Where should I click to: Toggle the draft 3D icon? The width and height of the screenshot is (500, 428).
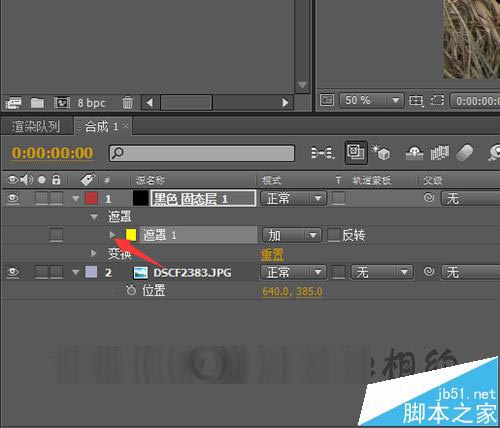coord(381,153)
